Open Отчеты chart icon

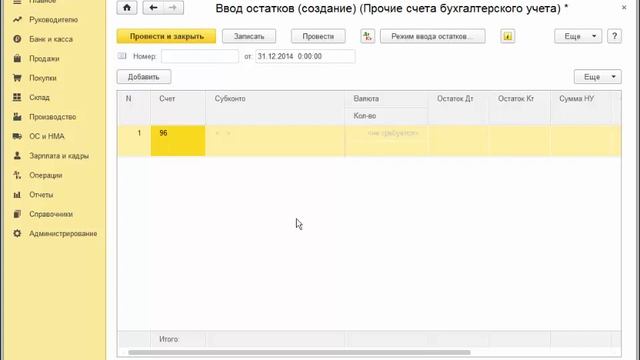[x=17, y=195]
